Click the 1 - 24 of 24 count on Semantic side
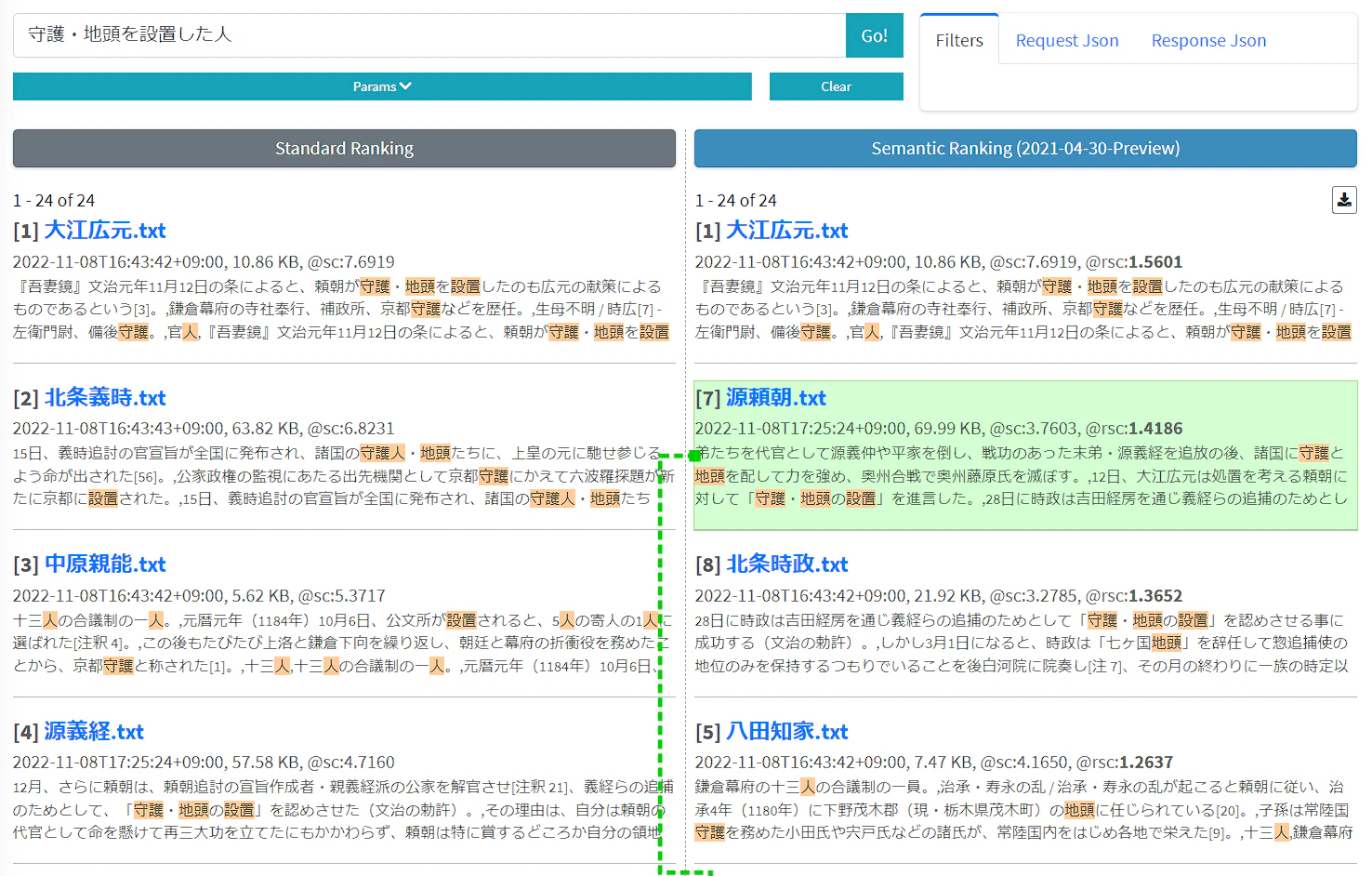This screenshot has width=1372, height=876. 735,201
